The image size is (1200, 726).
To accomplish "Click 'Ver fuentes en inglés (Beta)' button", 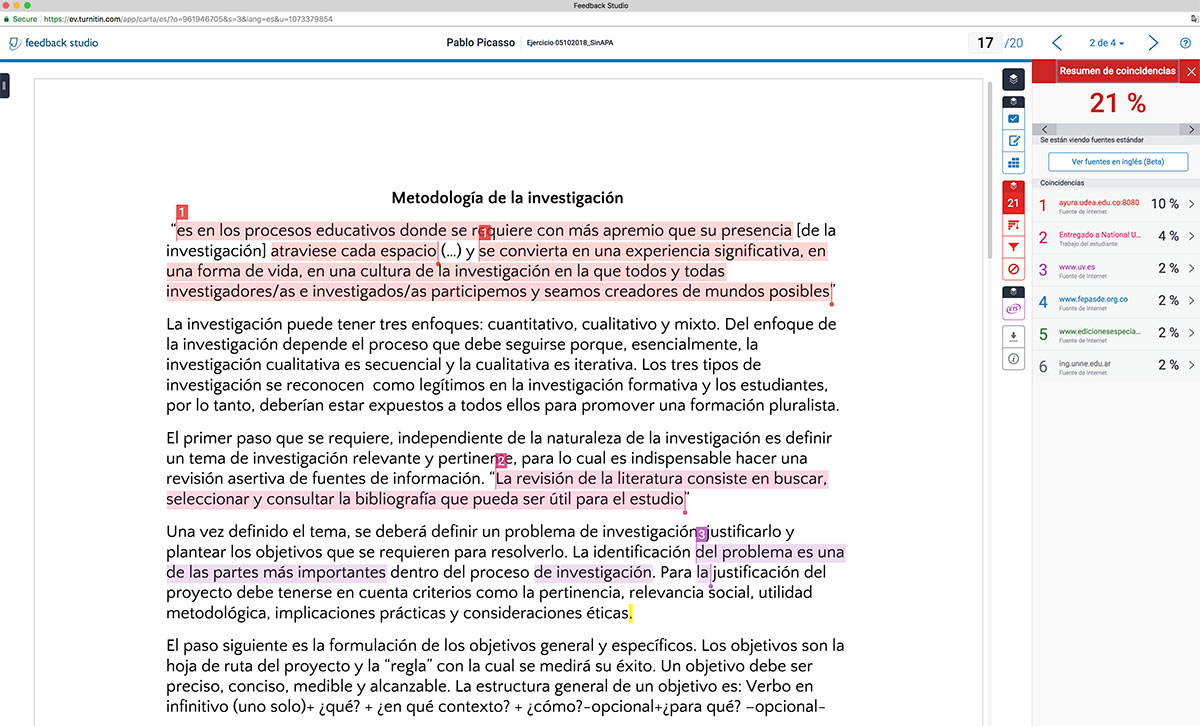I will pyautogui.click(x=1118, y=161).
